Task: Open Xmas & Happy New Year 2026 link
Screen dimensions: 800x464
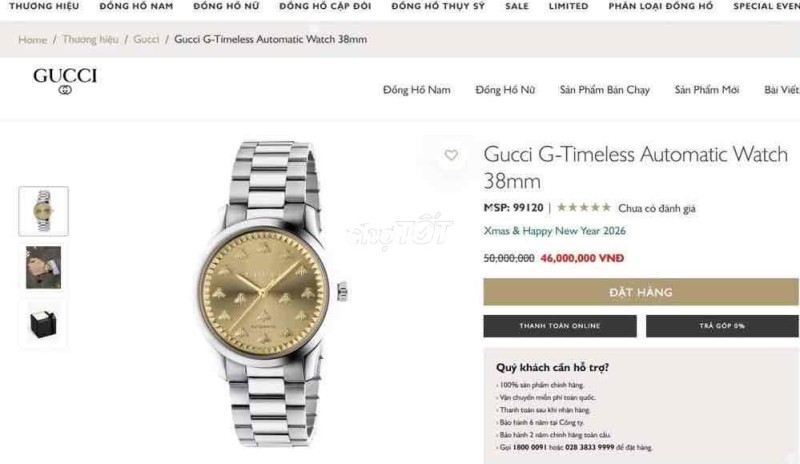Action: click(555, 231)
